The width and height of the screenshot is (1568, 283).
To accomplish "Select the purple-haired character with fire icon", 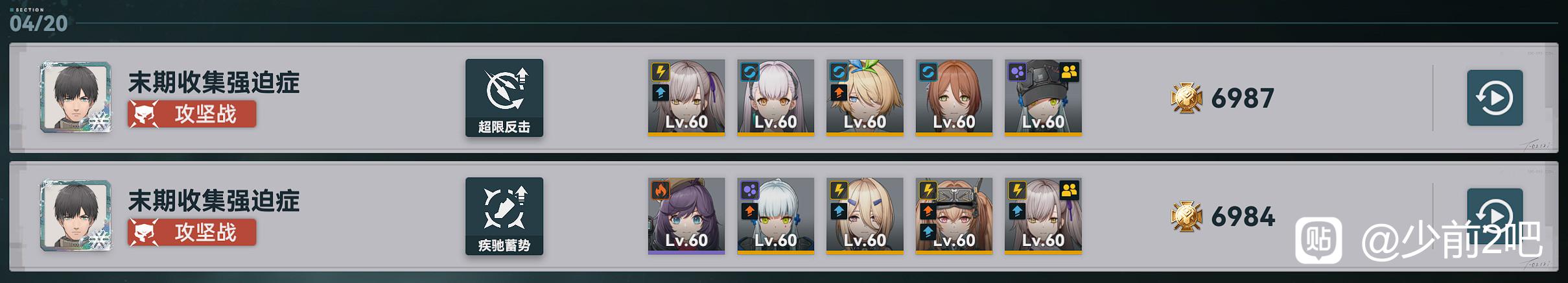I will pos(686,215).
